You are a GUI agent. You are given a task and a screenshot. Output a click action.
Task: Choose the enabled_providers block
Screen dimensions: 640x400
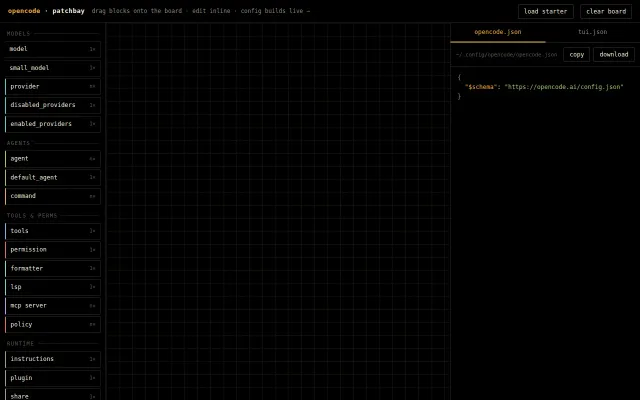point(53,124)
